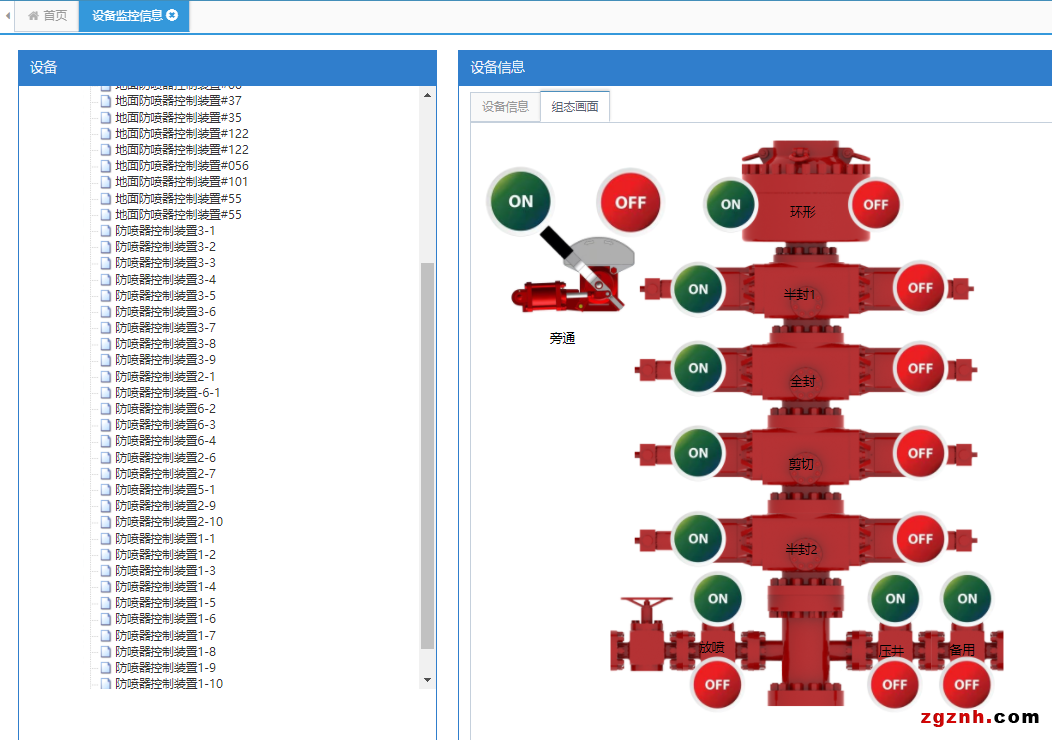Click file icon beside 防喷器控制装置6-2

[105, 409]
